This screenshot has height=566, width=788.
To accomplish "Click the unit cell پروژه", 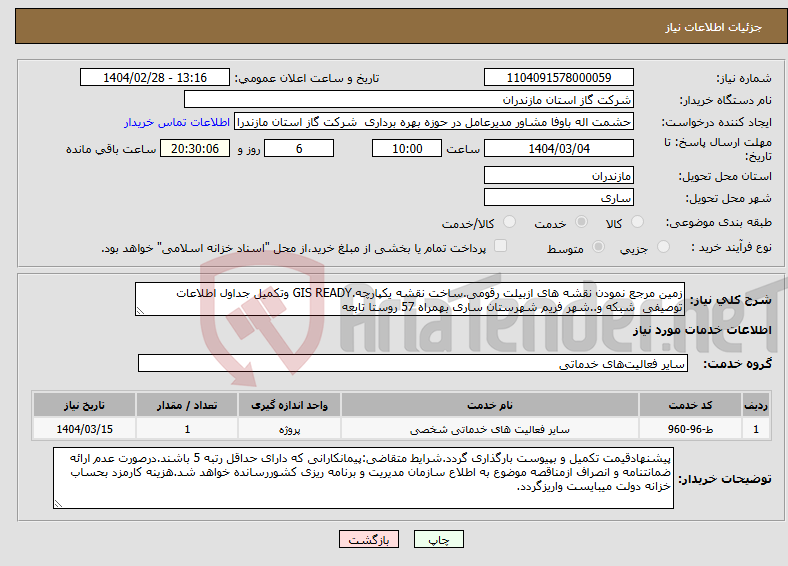I will [289, 429].
